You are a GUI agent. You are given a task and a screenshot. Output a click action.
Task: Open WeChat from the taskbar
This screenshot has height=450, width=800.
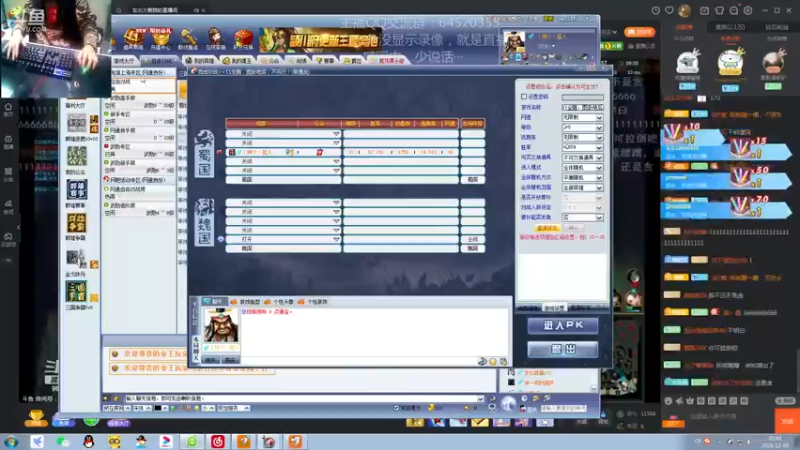(x=63, y=441)
